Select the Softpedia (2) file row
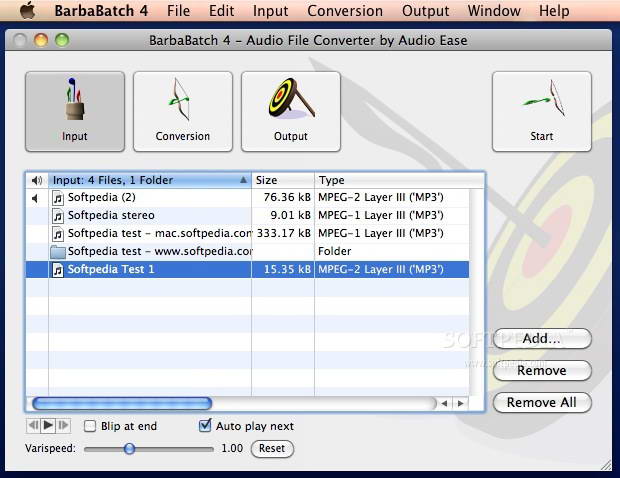Image resolution: width=620 pixels, height=478 pixels. pos(248,197)
